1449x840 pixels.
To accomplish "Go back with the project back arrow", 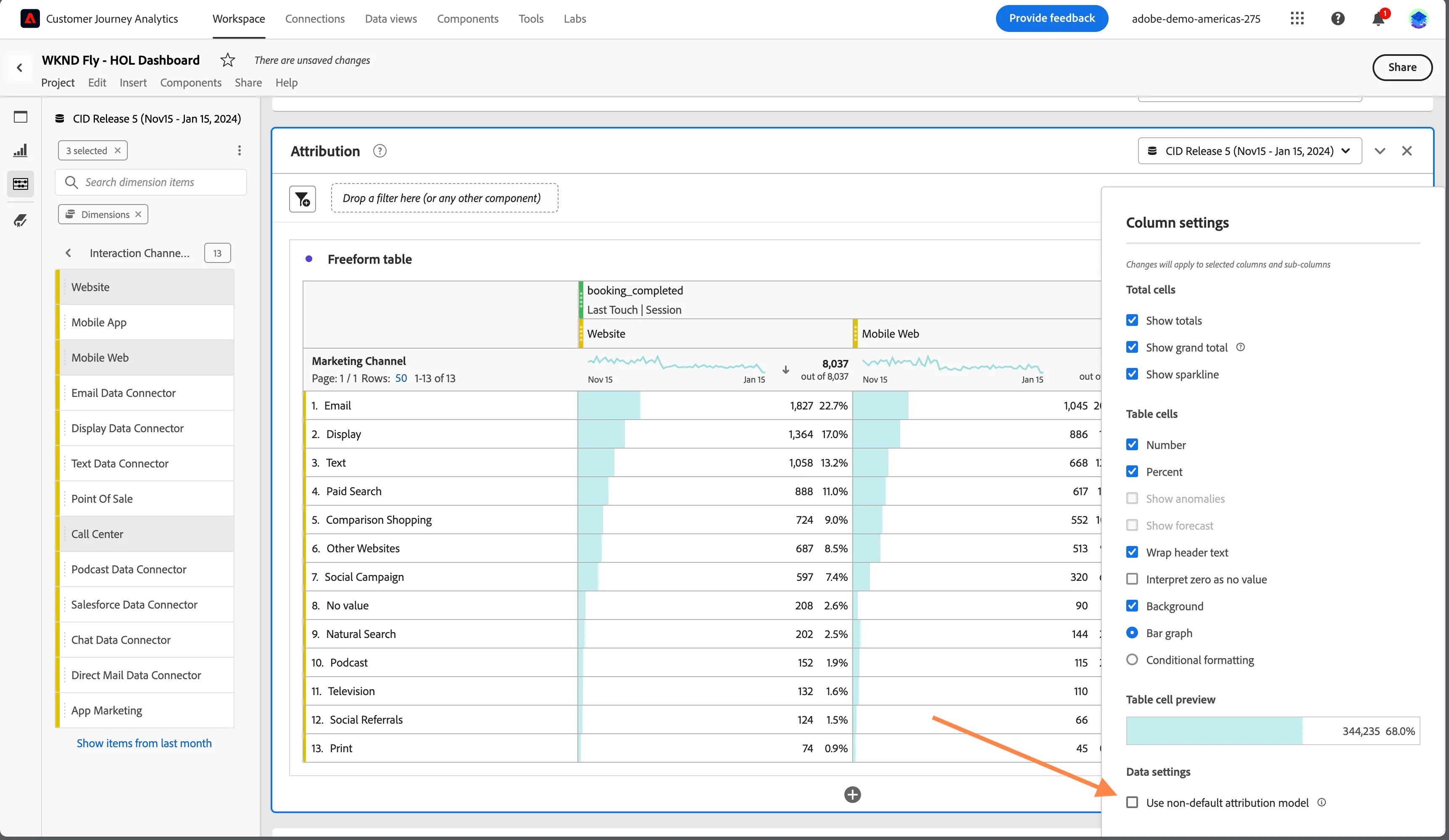I will click(20, 67).
